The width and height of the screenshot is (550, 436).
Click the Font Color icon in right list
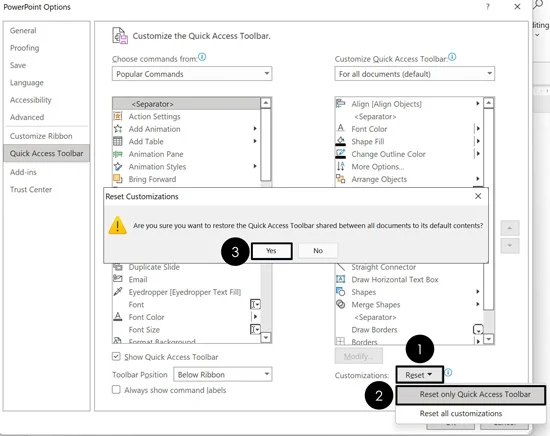tap(341, 128)
